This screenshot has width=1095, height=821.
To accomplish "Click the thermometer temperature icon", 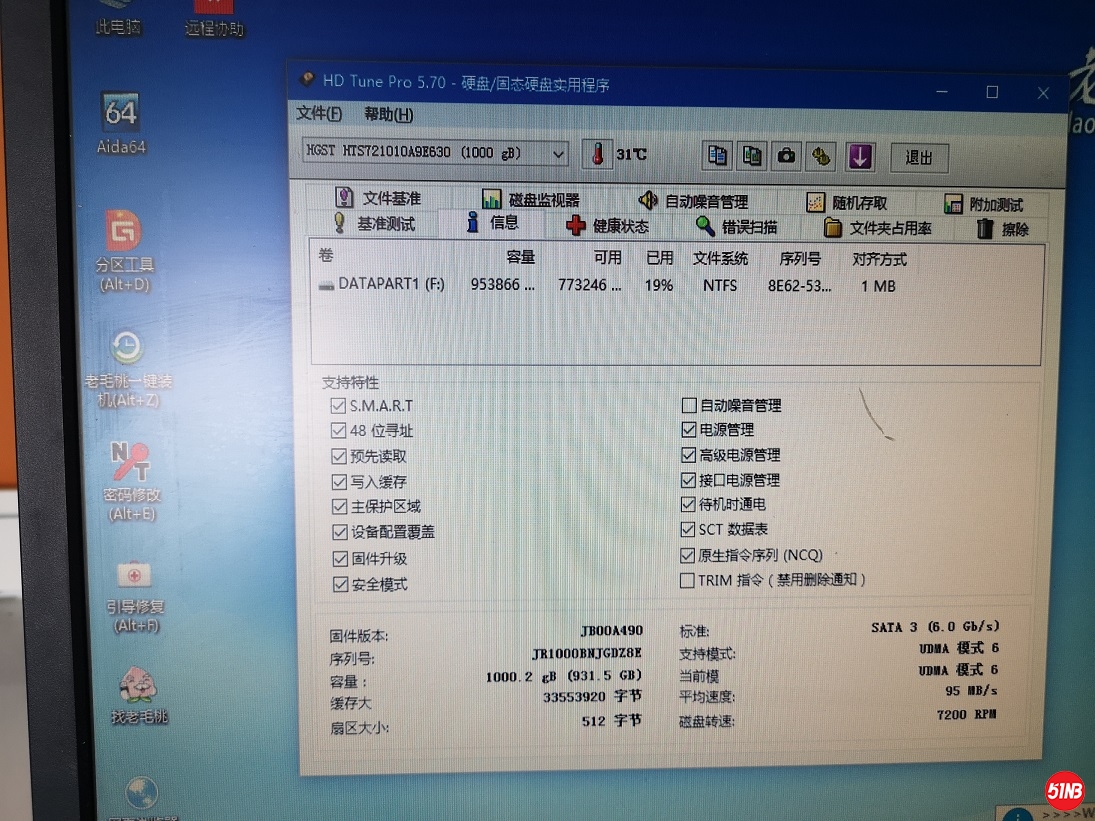I will 597,154.
